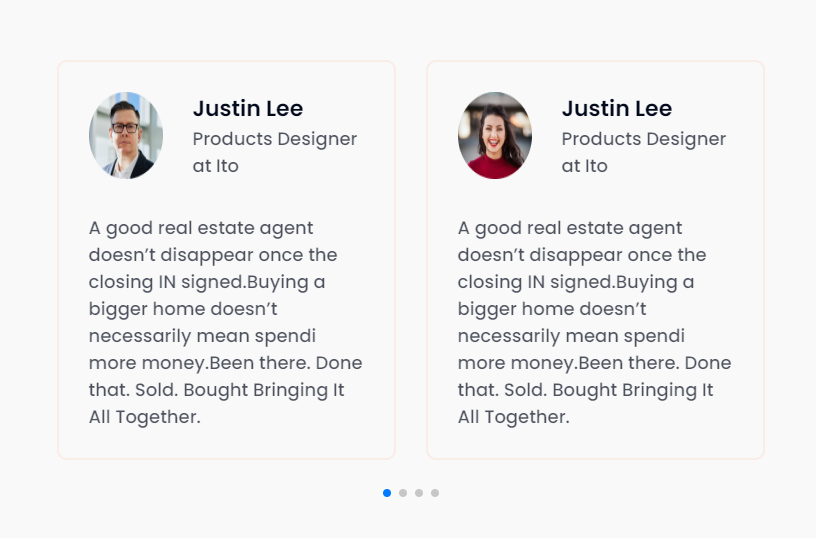Click 'at Ito' text in left card
The width and height of the screenshot is (816, 538).
[x=215, y=166]
